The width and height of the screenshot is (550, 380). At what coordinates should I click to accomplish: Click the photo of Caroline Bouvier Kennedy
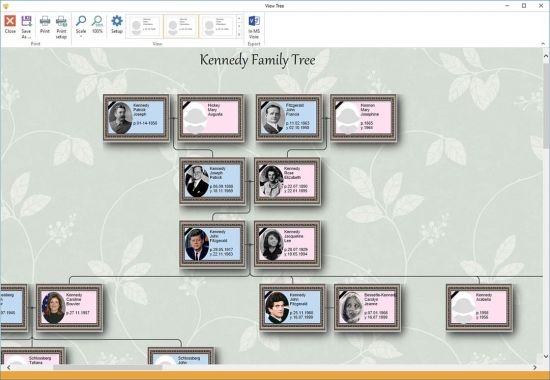click(53, 308)
